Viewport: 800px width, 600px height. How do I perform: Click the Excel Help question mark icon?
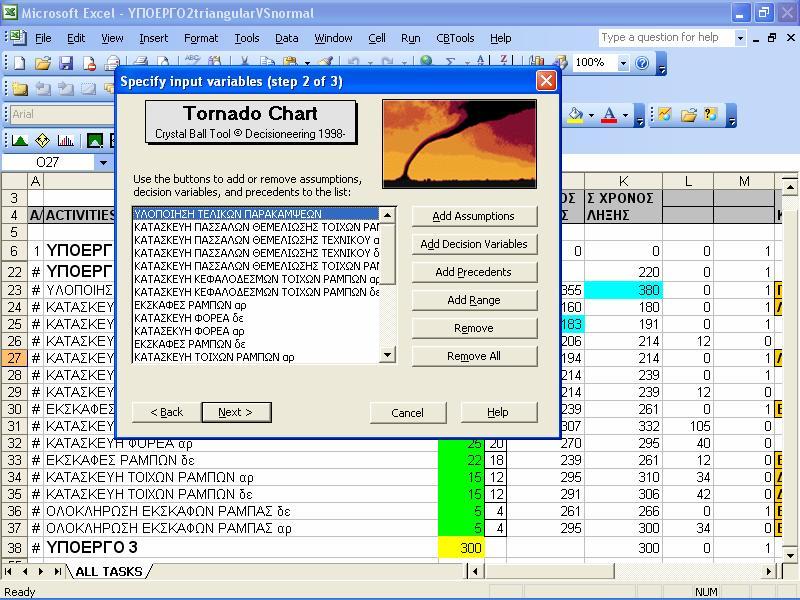(x=642, y=63)
